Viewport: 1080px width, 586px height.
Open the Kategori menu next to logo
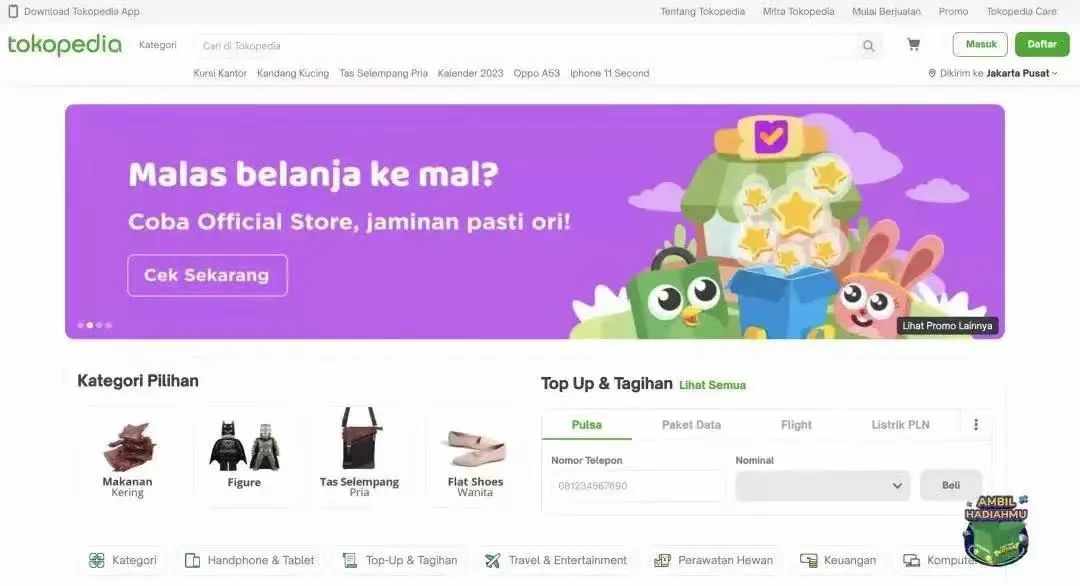coord(158,45)
